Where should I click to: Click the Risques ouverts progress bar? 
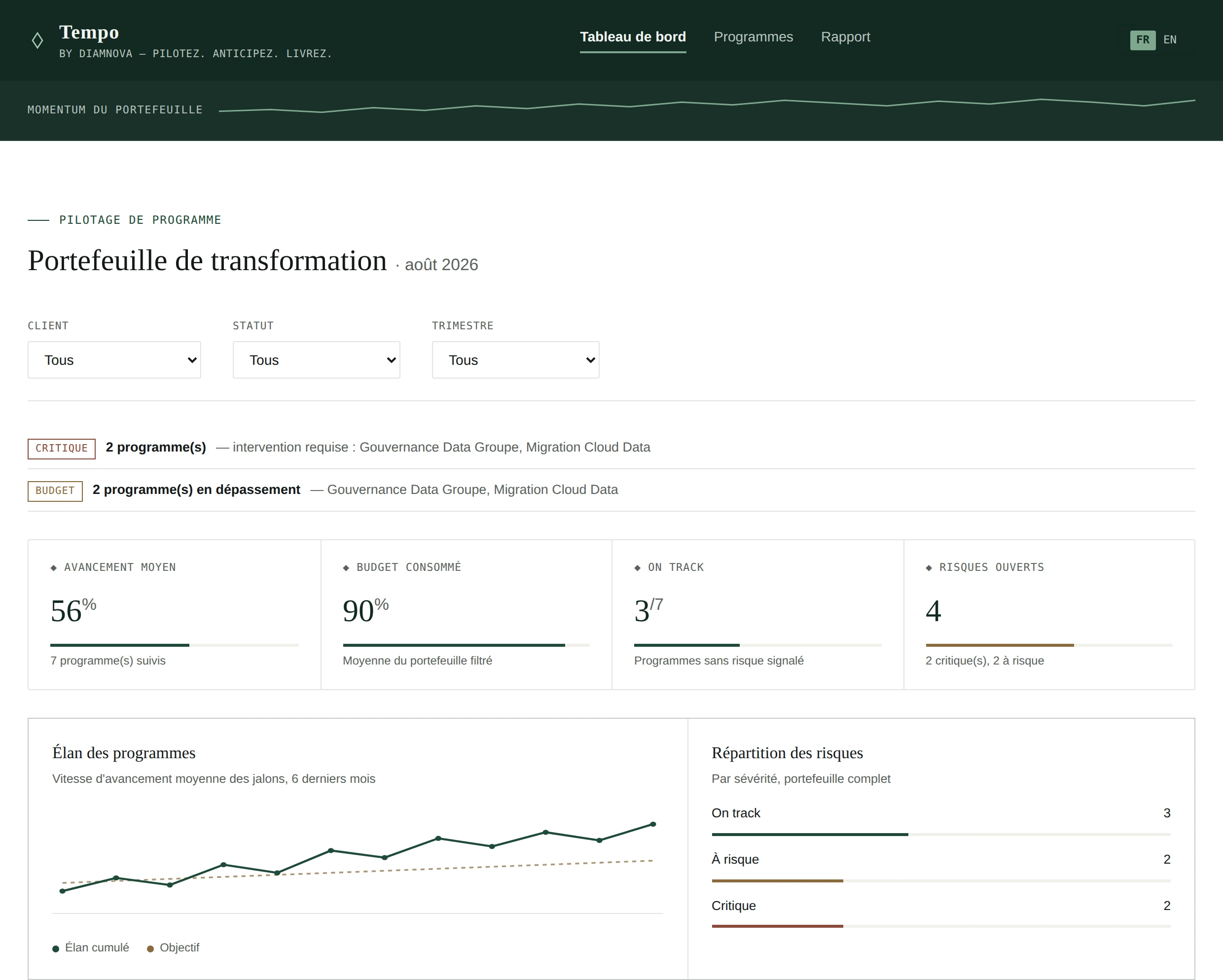pos(1049,645)
